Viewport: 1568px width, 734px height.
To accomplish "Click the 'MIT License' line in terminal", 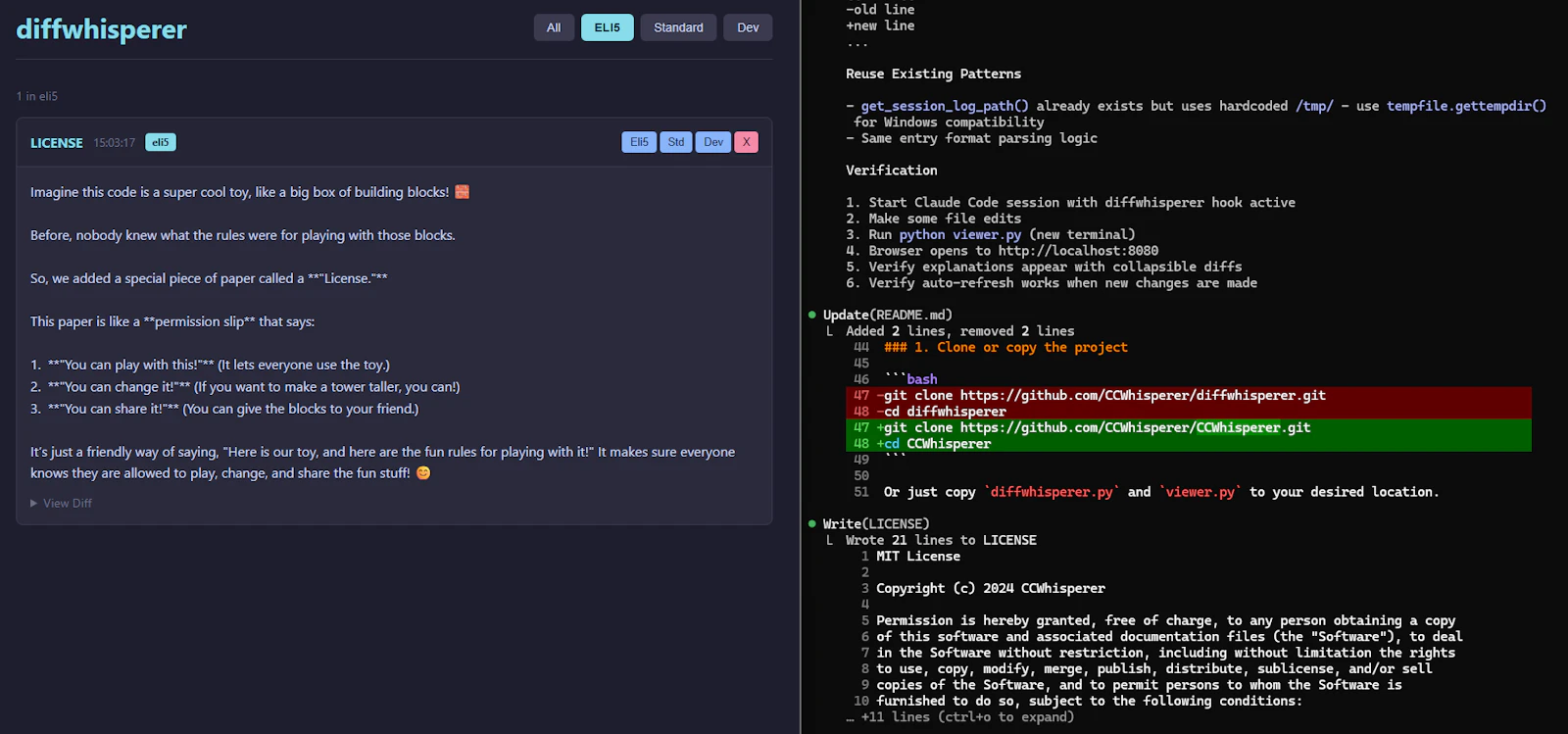I will pyautogui.click(x=918, y=556).
